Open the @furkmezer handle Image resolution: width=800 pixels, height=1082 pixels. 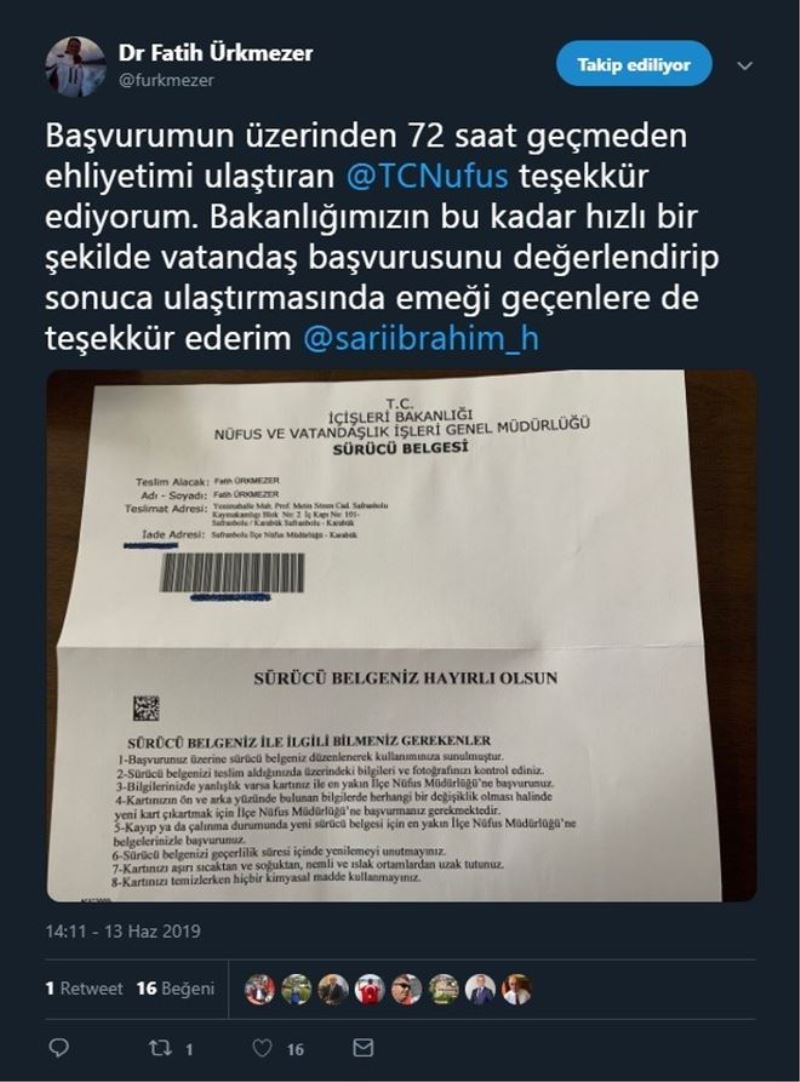(x=166, y=81)
